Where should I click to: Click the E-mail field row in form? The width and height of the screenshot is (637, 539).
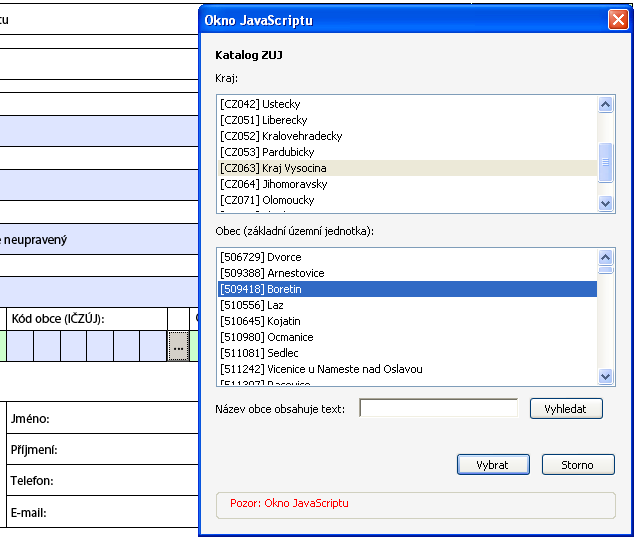click(x=102, y=512)
